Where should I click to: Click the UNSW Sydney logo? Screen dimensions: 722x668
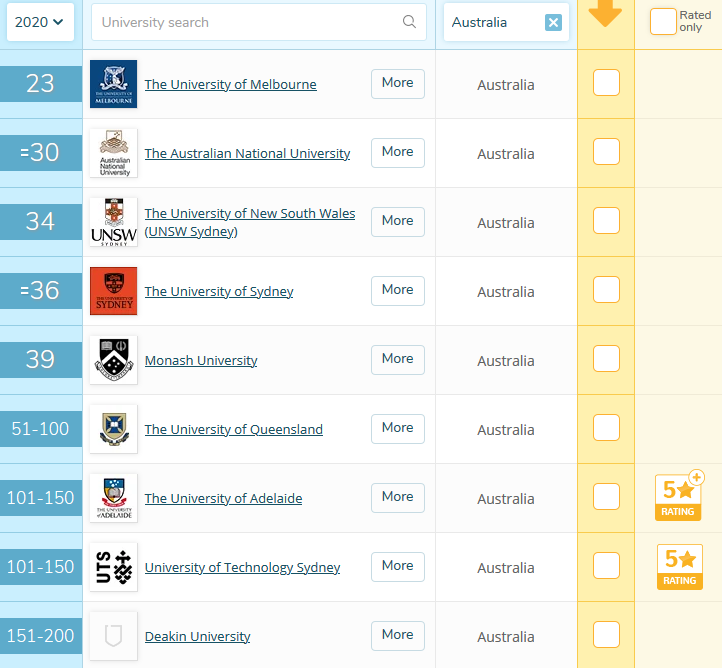click(113, 222)
